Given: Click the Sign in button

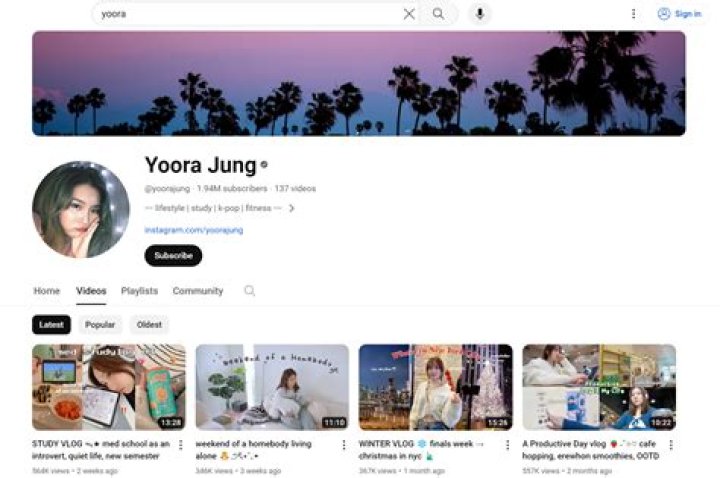Looking at the screenshot, I should pyautogui.click(x=680, y=14).
